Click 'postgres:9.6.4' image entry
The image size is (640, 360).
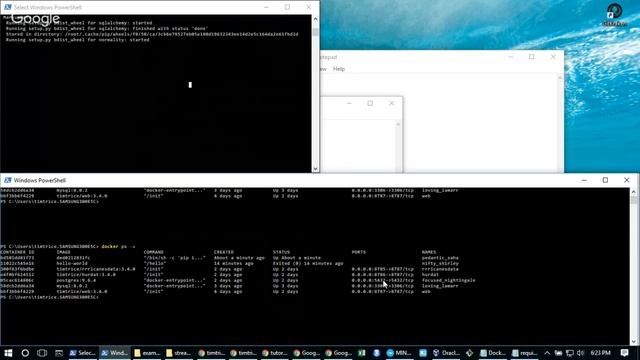click(x=76, y=280)
